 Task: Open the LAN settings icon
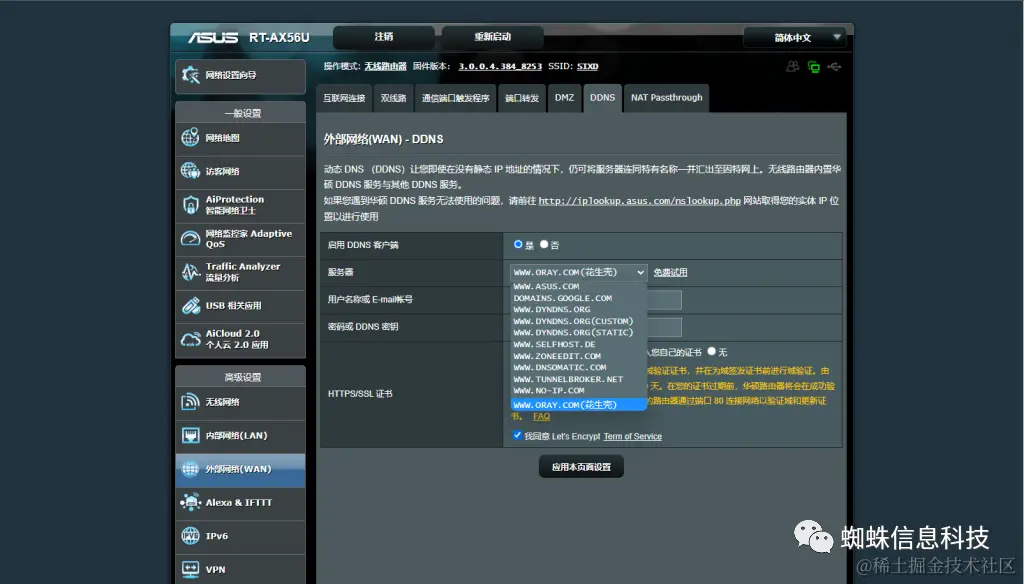click(x=190, y=436)
